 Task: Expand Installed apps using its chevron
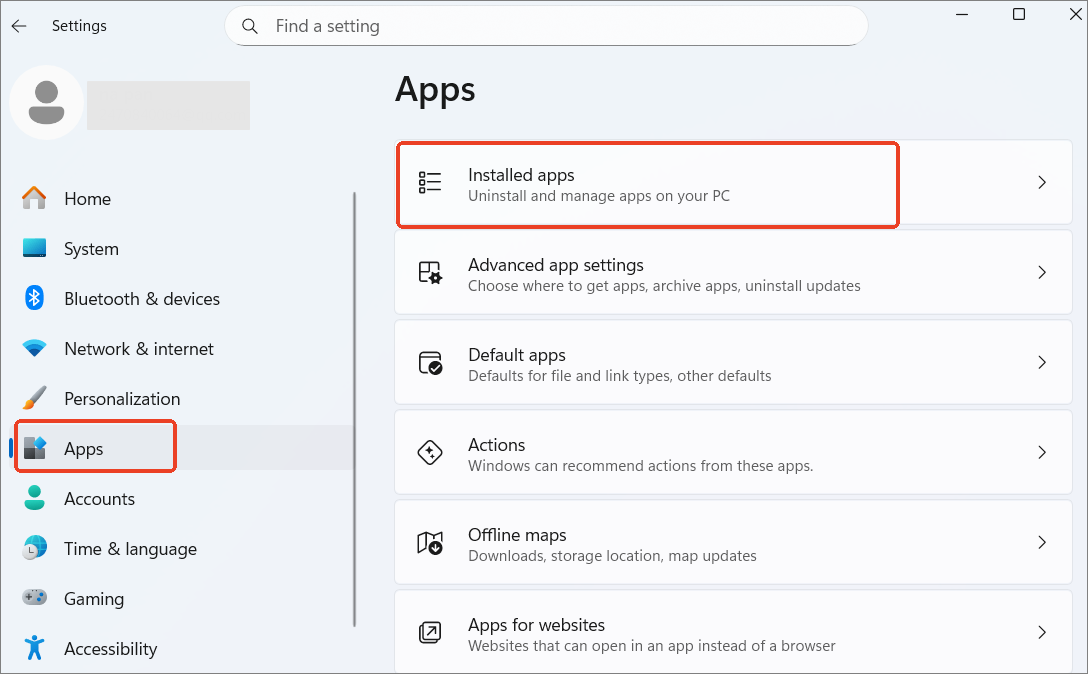click(x=1041, y=183)
